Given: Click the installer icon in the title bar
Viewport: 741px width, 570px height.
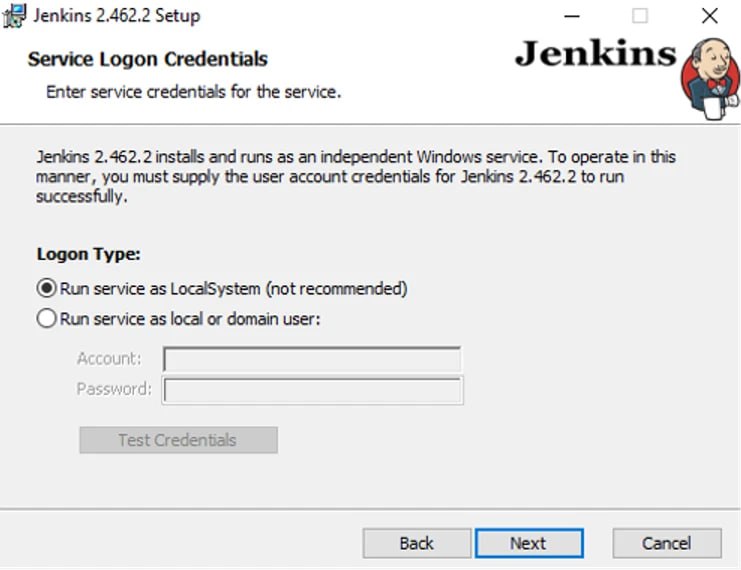Looking at the screenshot, I should 14,16.
